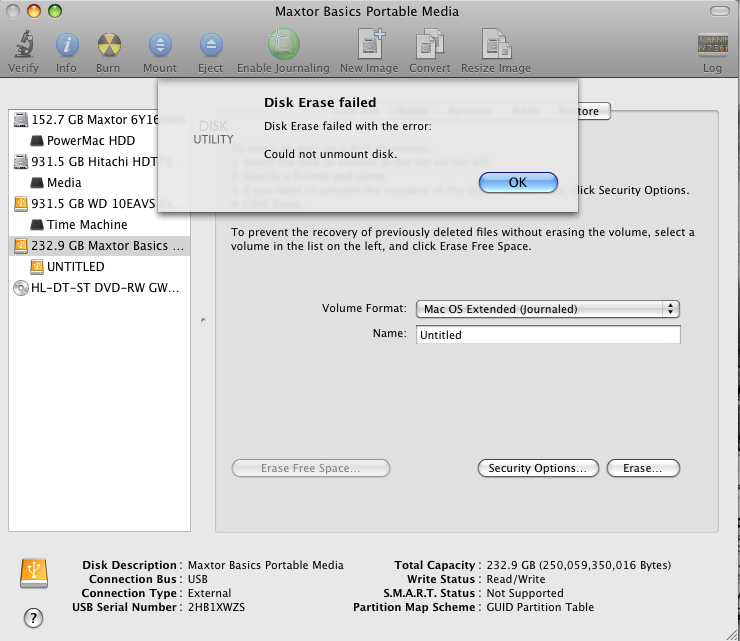
Task: Click the Maxtor Basics Portable Media description
Action: [x=266, y=565]
